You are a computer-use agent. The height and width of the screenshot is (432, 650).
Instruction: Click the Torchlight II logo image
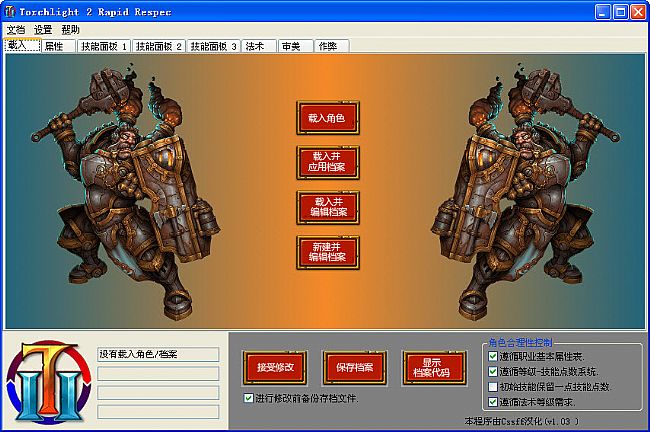click(x=49, y=382)
